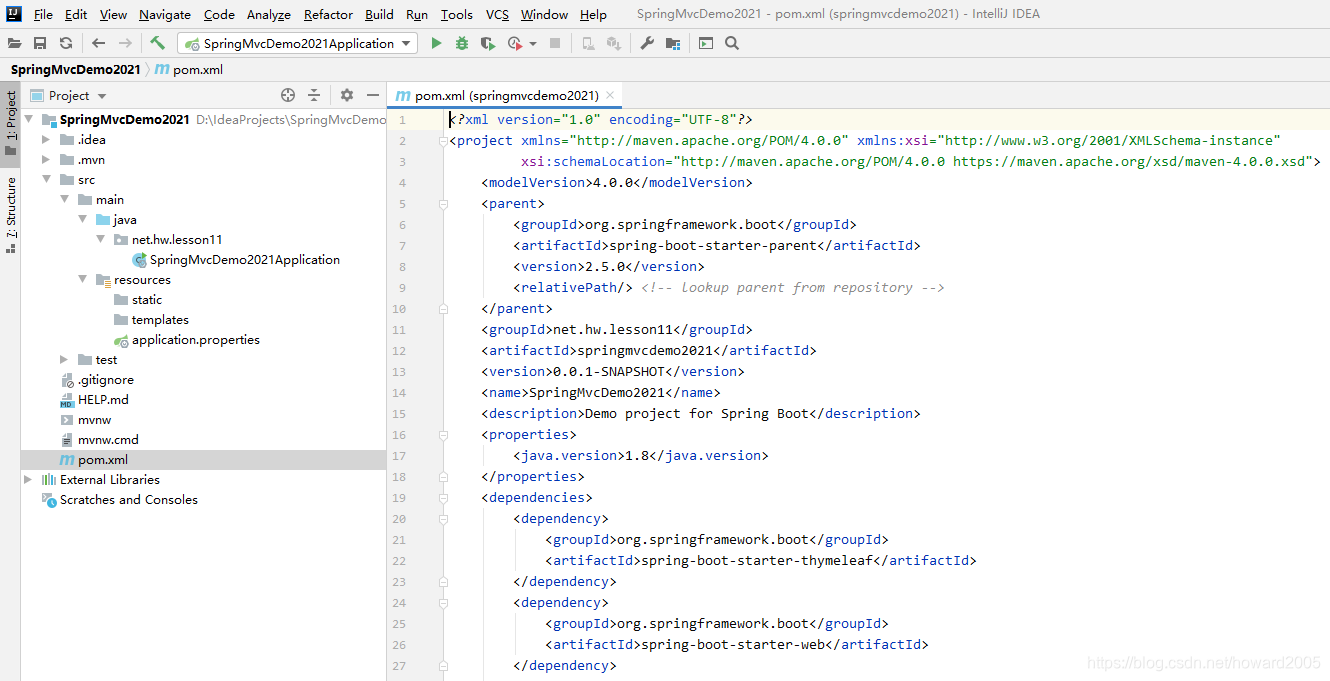Open Search Everywhere magnifier icon
1330x681 pixels.
pos(732,43)
